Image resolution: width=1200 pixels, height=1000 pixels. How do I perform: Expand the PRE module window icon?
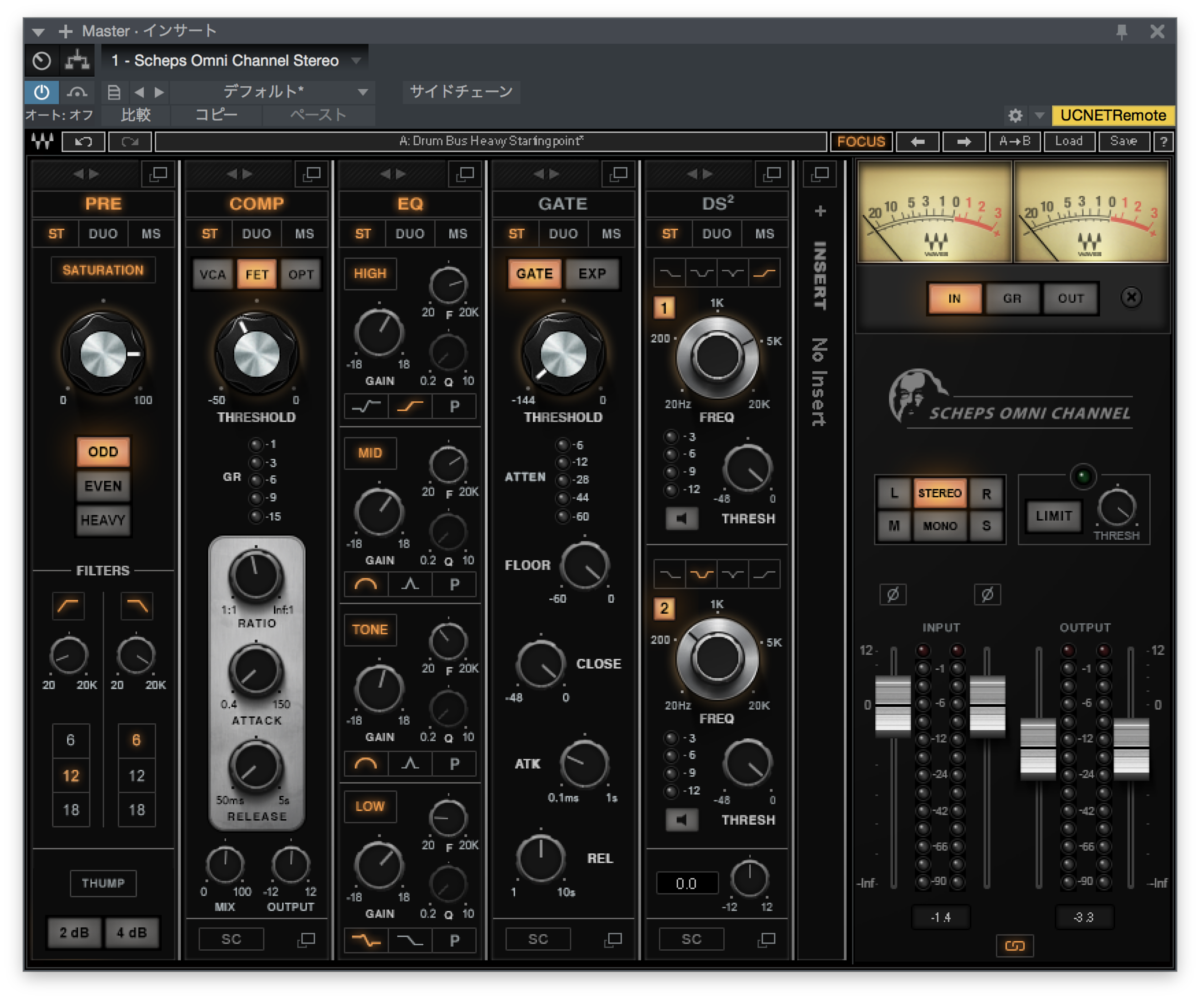[158, 174]
